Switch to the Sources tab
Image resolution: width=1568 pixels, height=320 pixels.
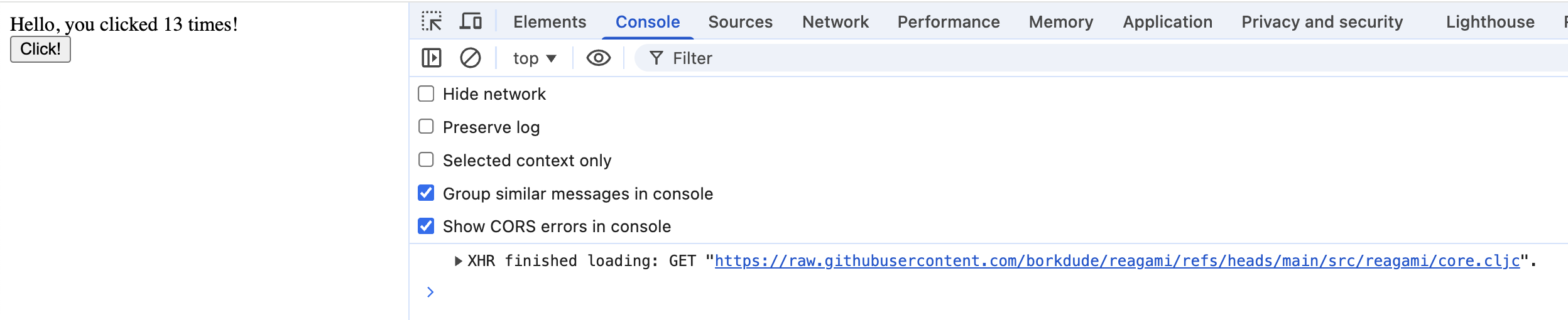740,22
